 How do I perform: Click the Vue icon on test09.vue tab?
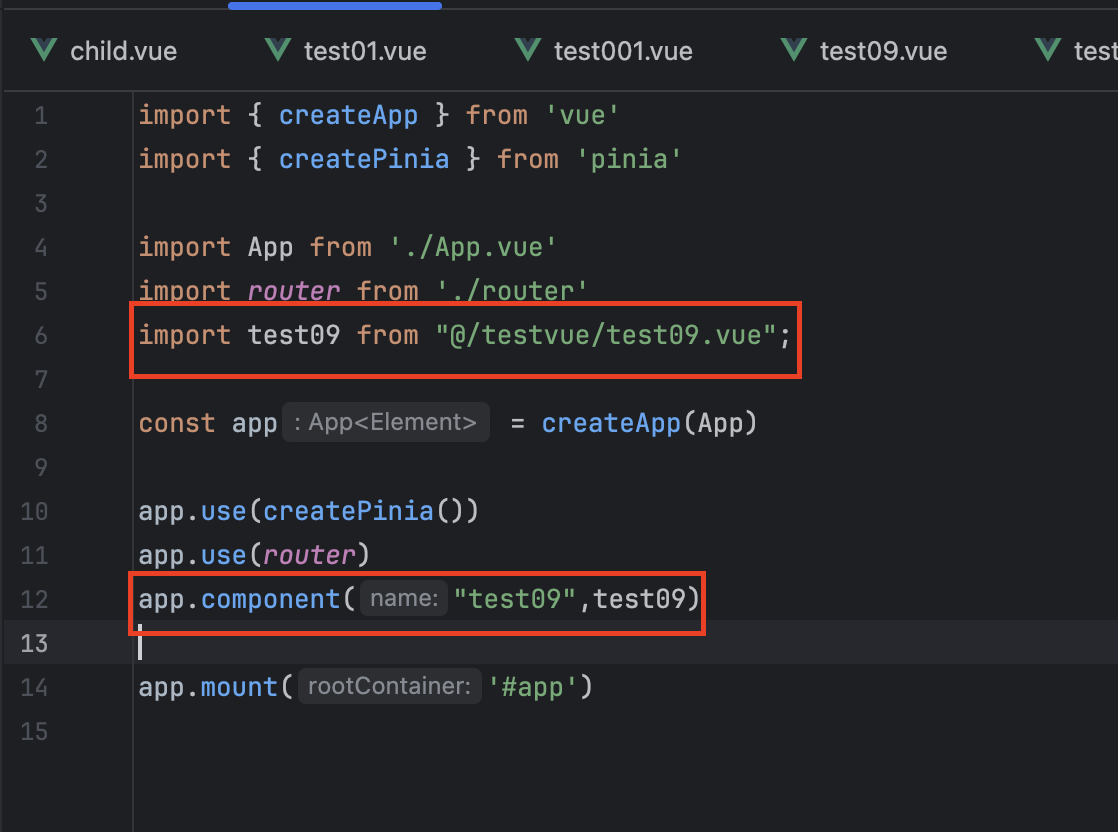[794, 50]
